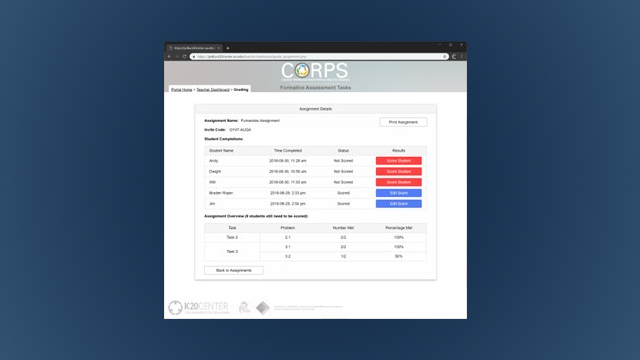This screenshot has width=640, height=360.
Task: Bookmark page using the star icon
Action: (x=444, y=57)
